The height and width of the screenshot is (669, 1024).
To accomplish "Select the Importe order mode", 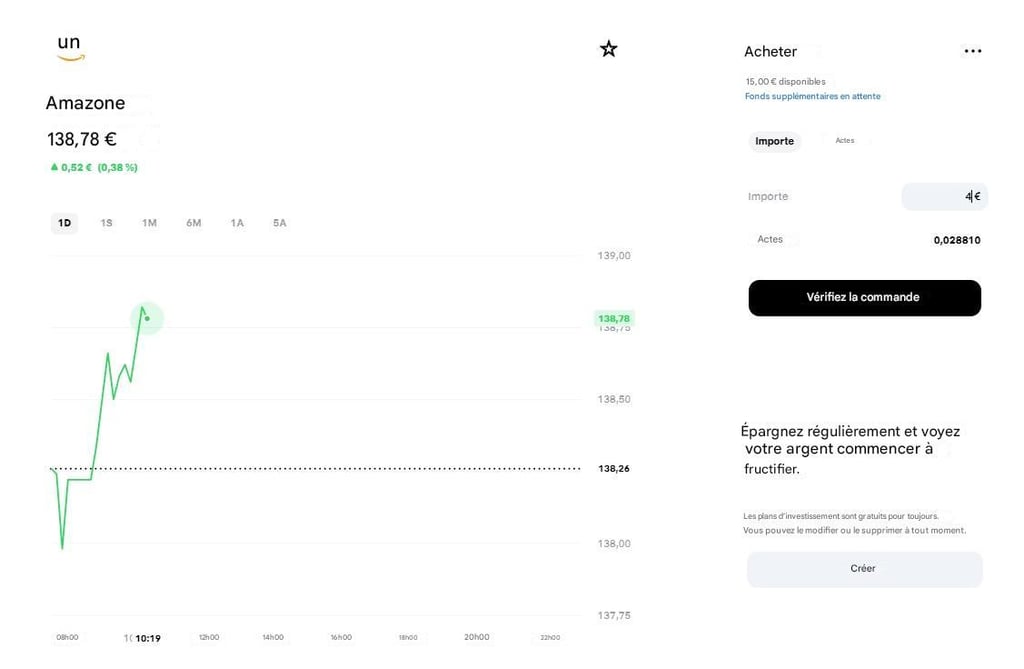I will [x=774, y=141].
